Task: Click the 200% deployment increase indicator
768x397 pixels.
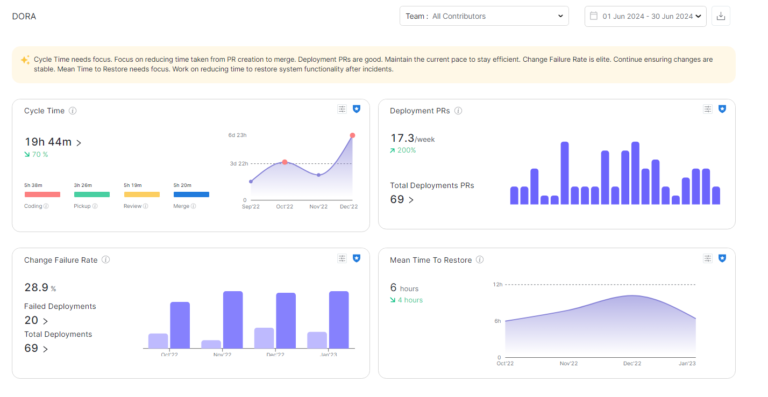Action: 403,150
